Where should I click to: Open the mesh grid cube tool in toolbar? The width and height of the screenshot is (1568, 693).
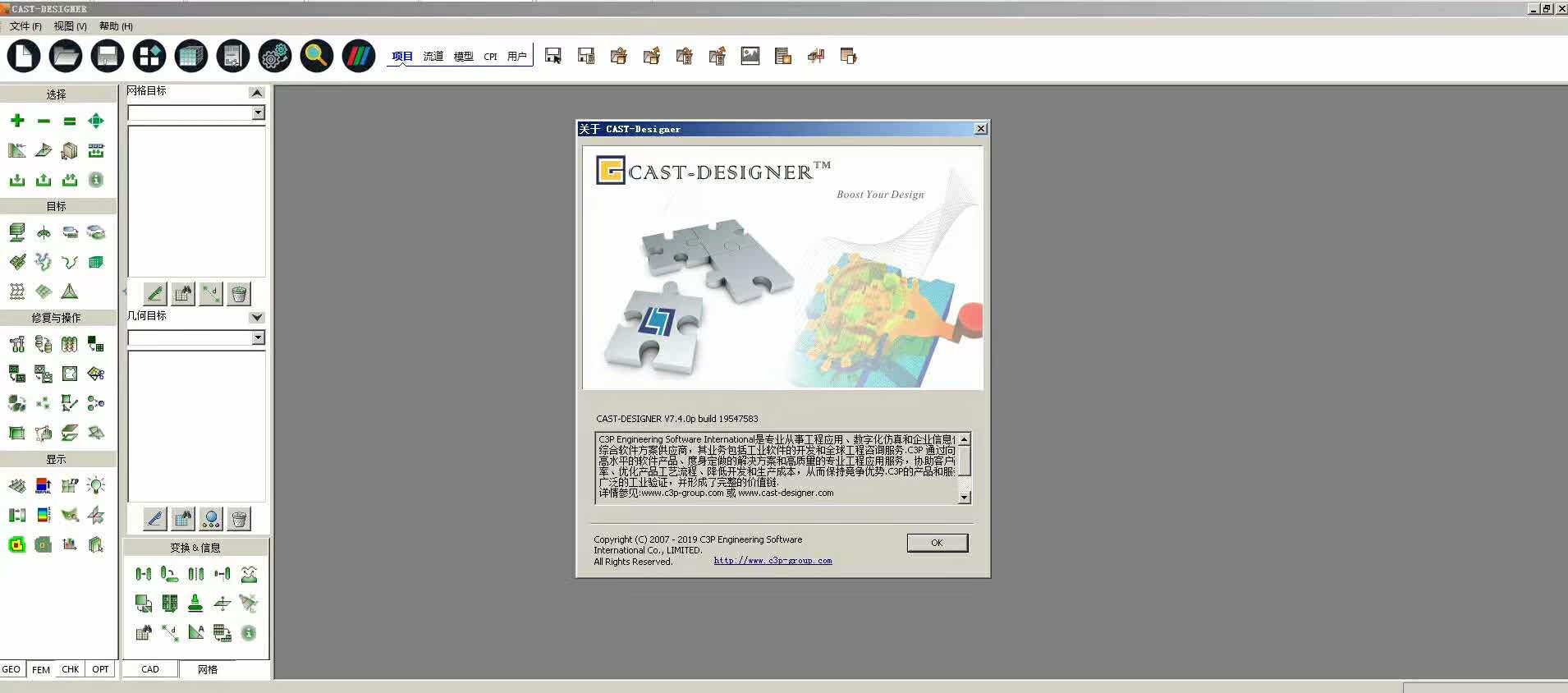pos(191,56)
